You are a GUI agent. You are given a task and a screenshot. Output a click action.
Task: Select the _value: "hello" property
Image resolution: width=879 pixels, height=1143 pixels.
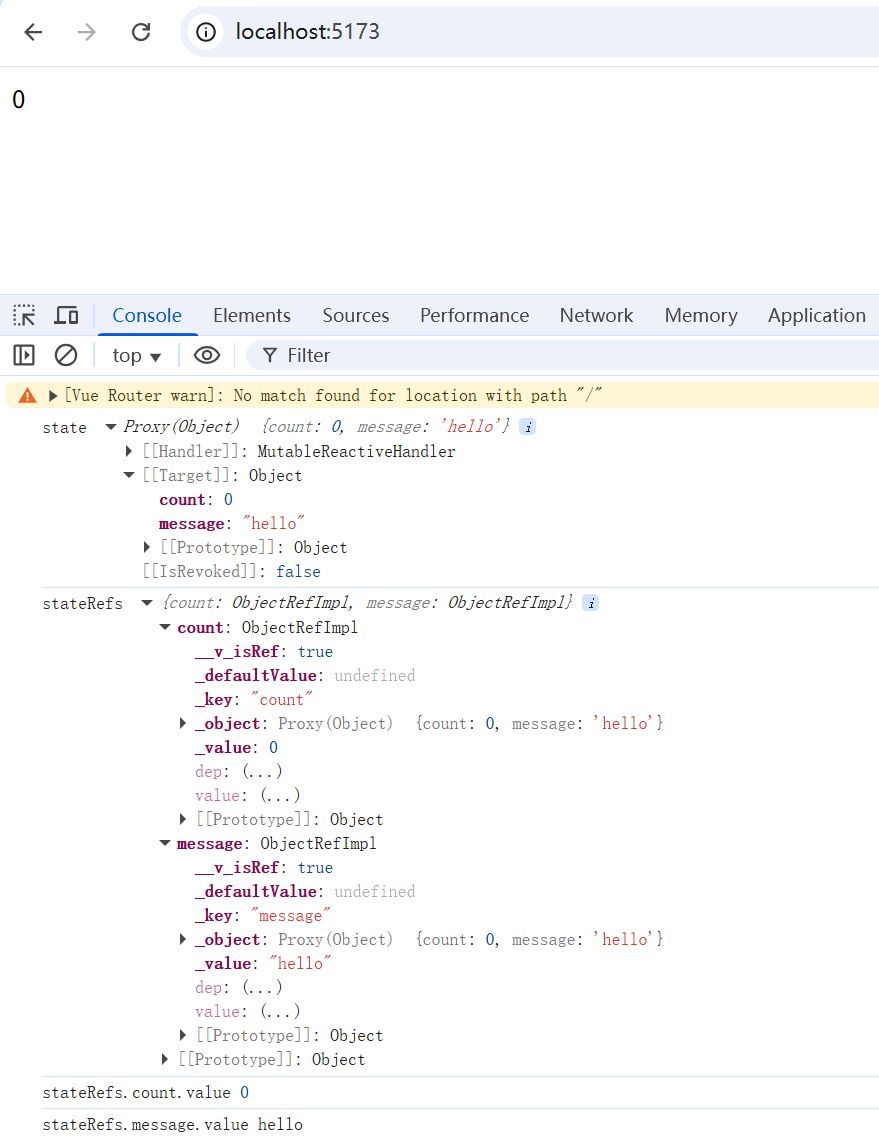[x=263, y=964]
